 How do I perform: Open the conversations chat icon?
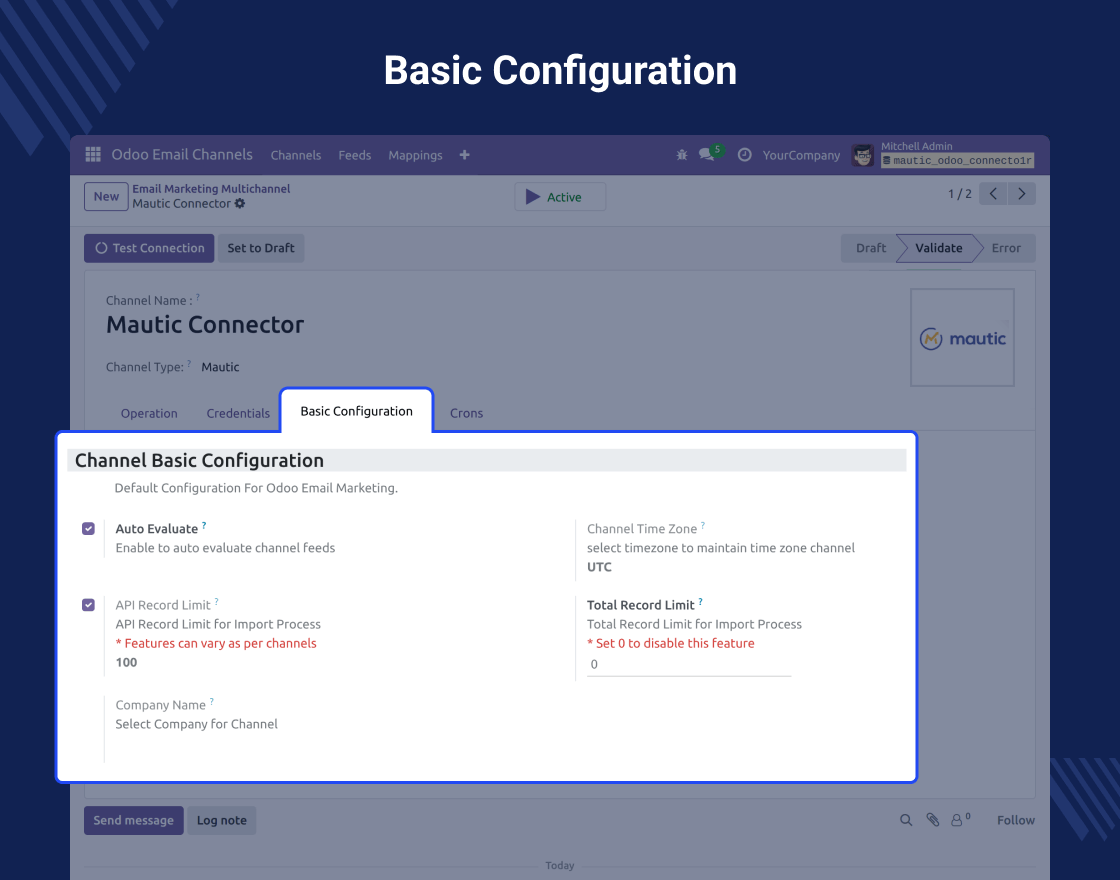coord(706,154)
